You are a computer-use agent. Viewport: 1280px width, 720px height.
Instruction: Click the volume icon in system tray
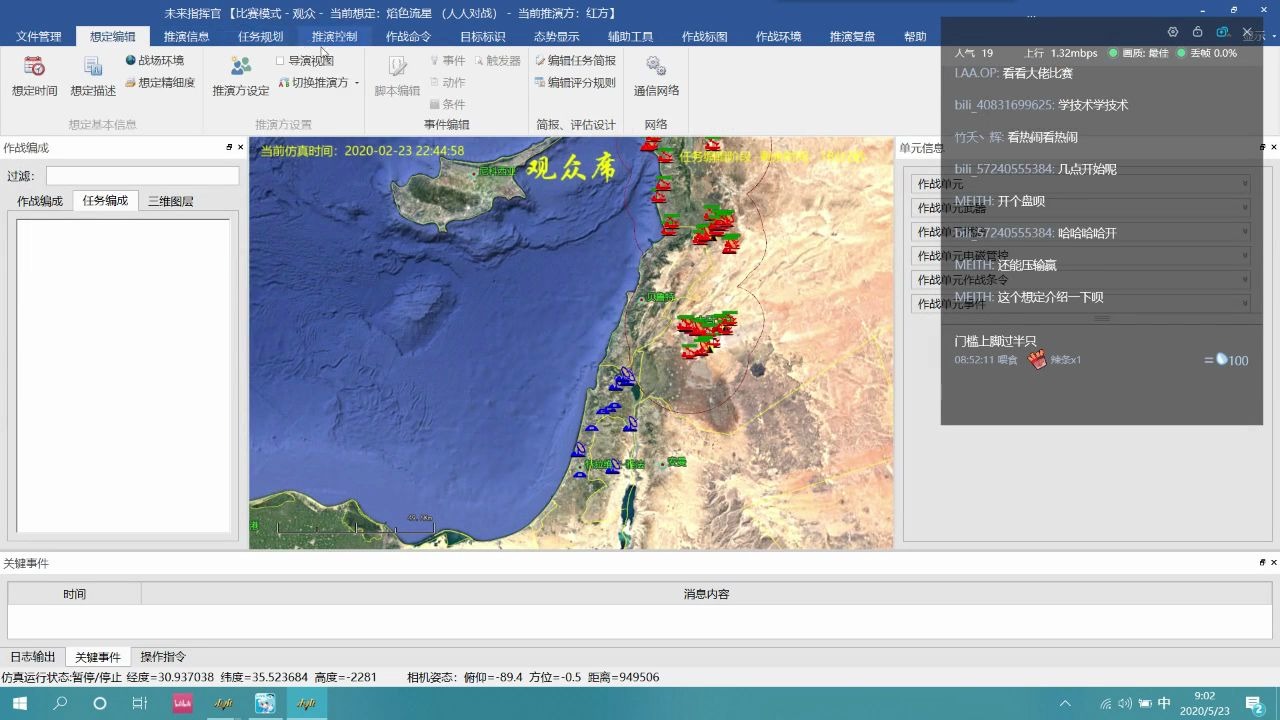point(1125,703)
